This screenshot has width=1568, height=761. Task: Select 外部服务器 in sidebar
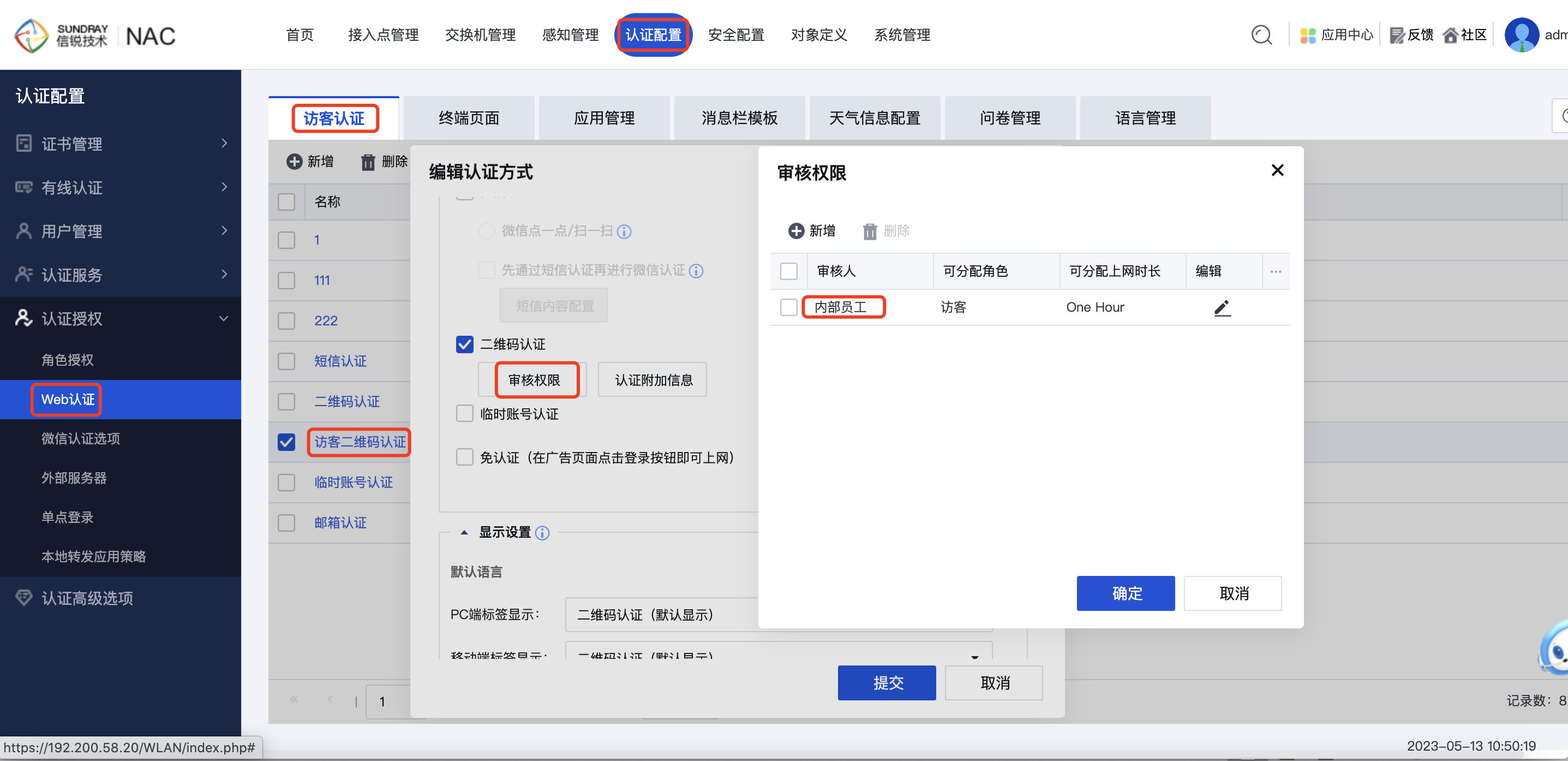(74, 478)
